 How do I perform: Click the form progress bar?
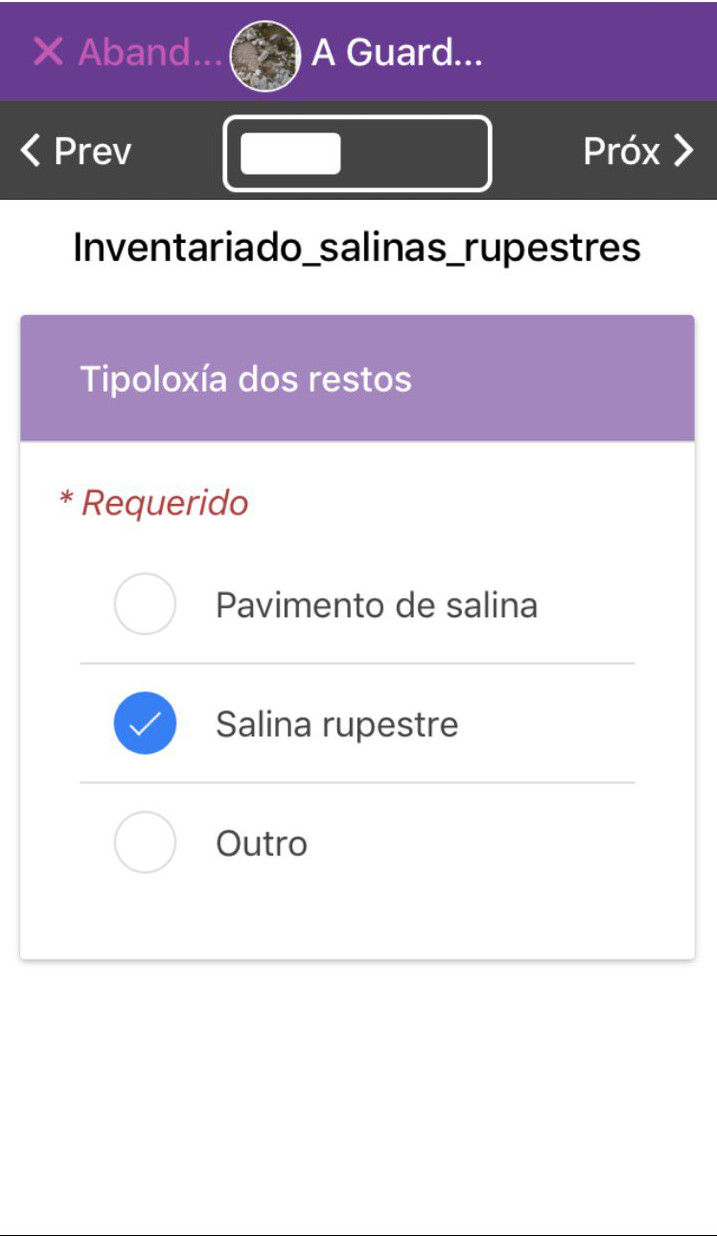(357, 153)
